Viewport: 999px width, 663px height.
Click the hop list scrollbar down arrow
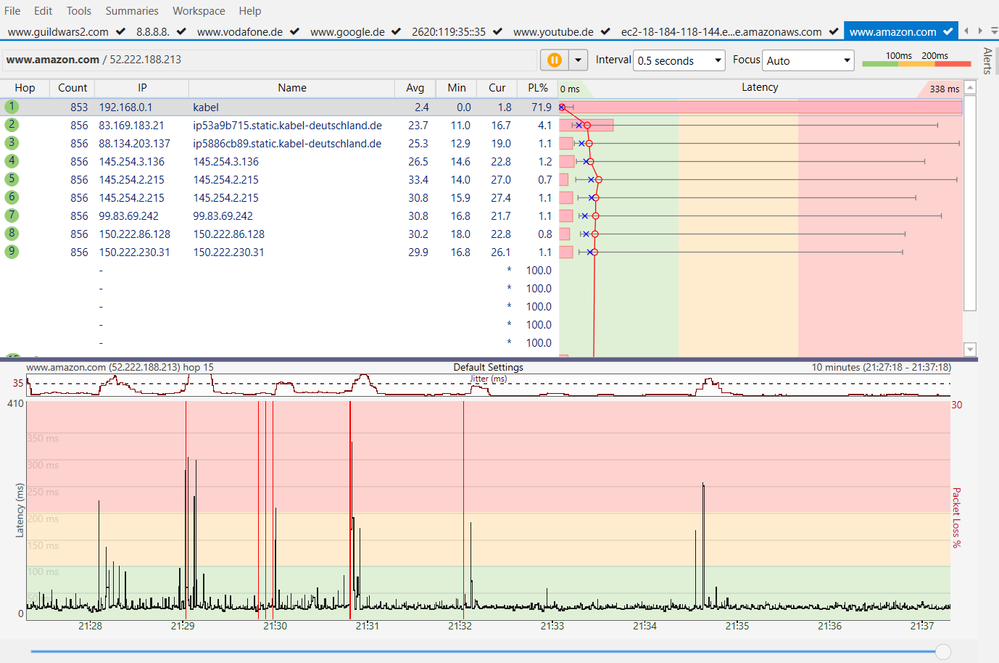coord(969,349)
